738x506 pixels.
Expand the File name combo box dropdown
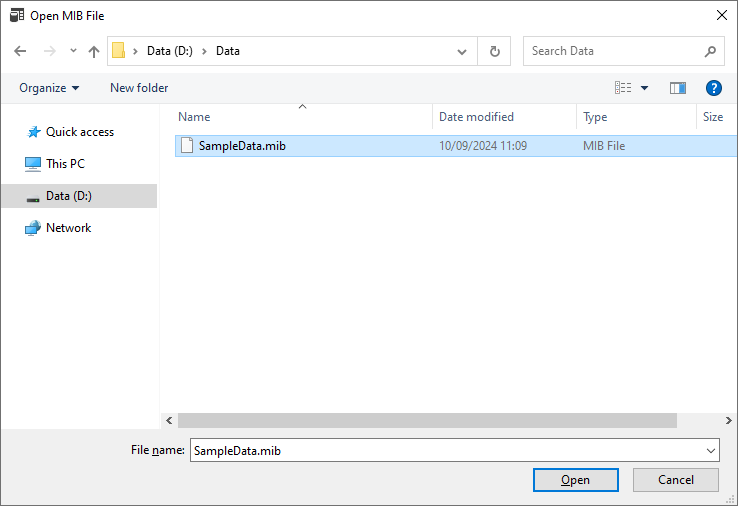(710, 451)
